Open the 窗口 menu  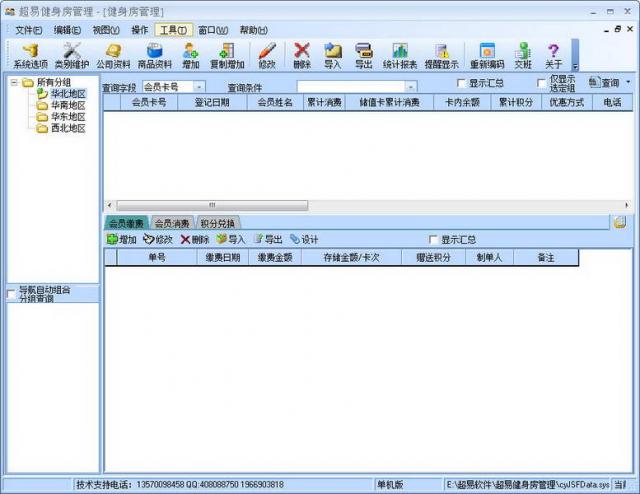coord(213,30)
